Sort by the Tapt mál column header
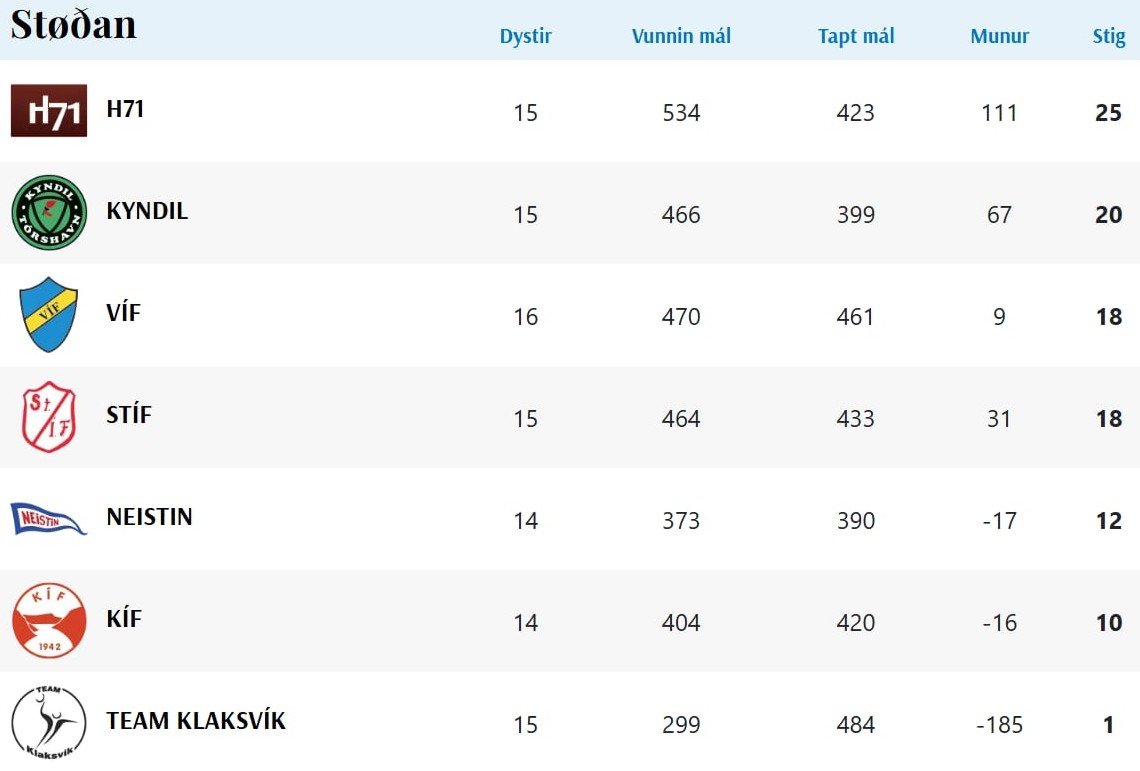 point(856,37)
